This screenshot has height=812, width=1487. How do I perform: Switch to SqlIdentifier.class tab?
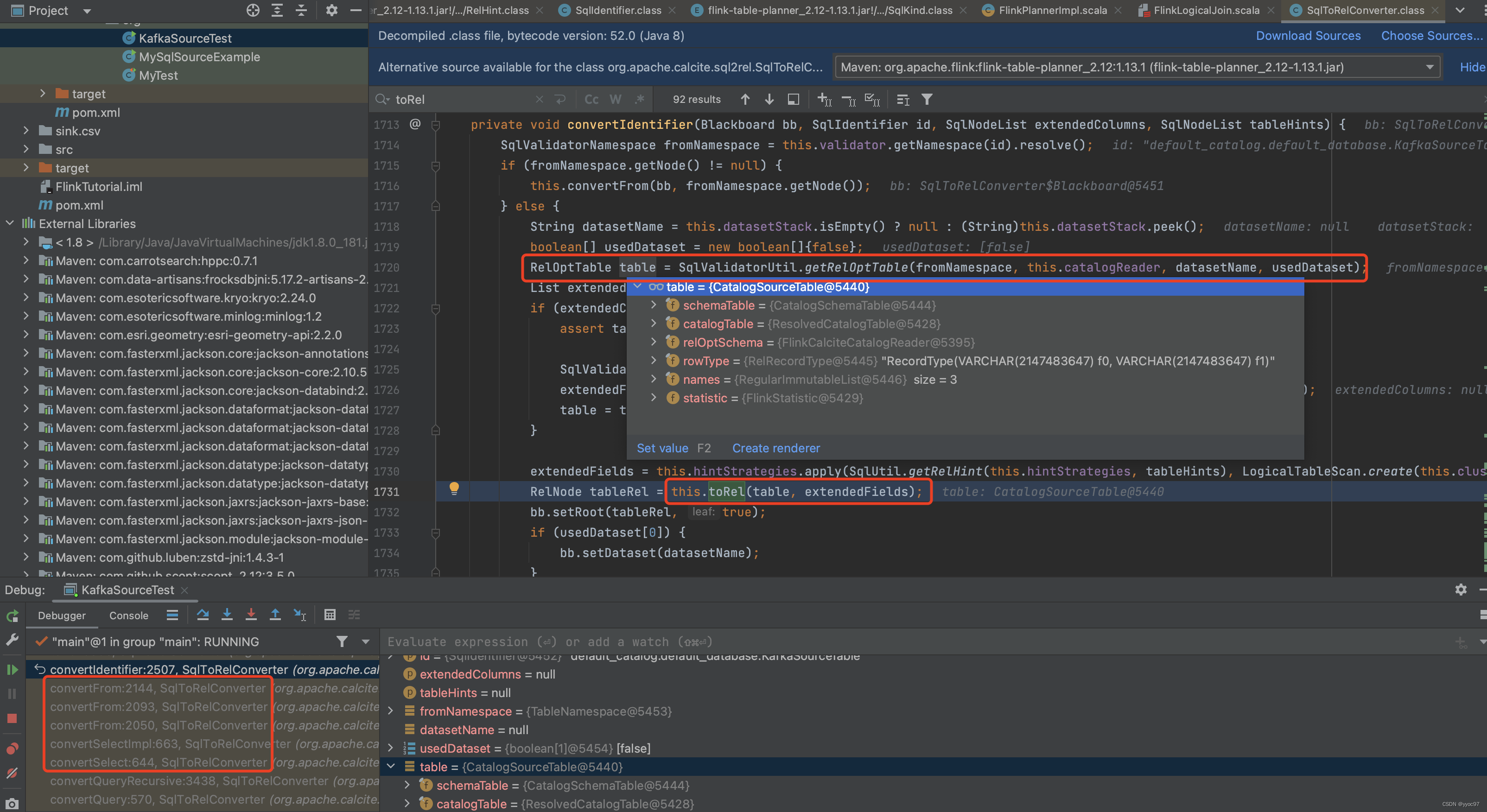tap(618, 10)
